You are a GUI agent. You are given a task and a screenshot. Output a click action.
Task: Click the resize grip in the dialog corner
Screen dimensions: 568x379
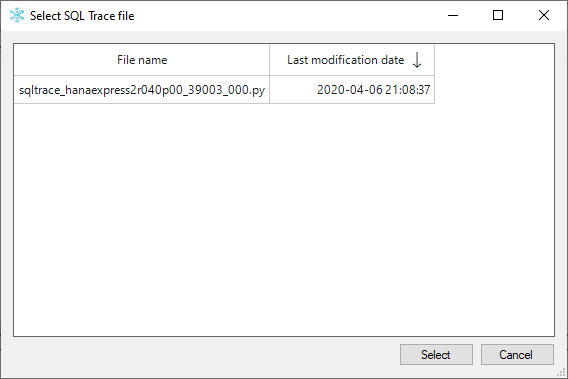[x=561, y=372]
